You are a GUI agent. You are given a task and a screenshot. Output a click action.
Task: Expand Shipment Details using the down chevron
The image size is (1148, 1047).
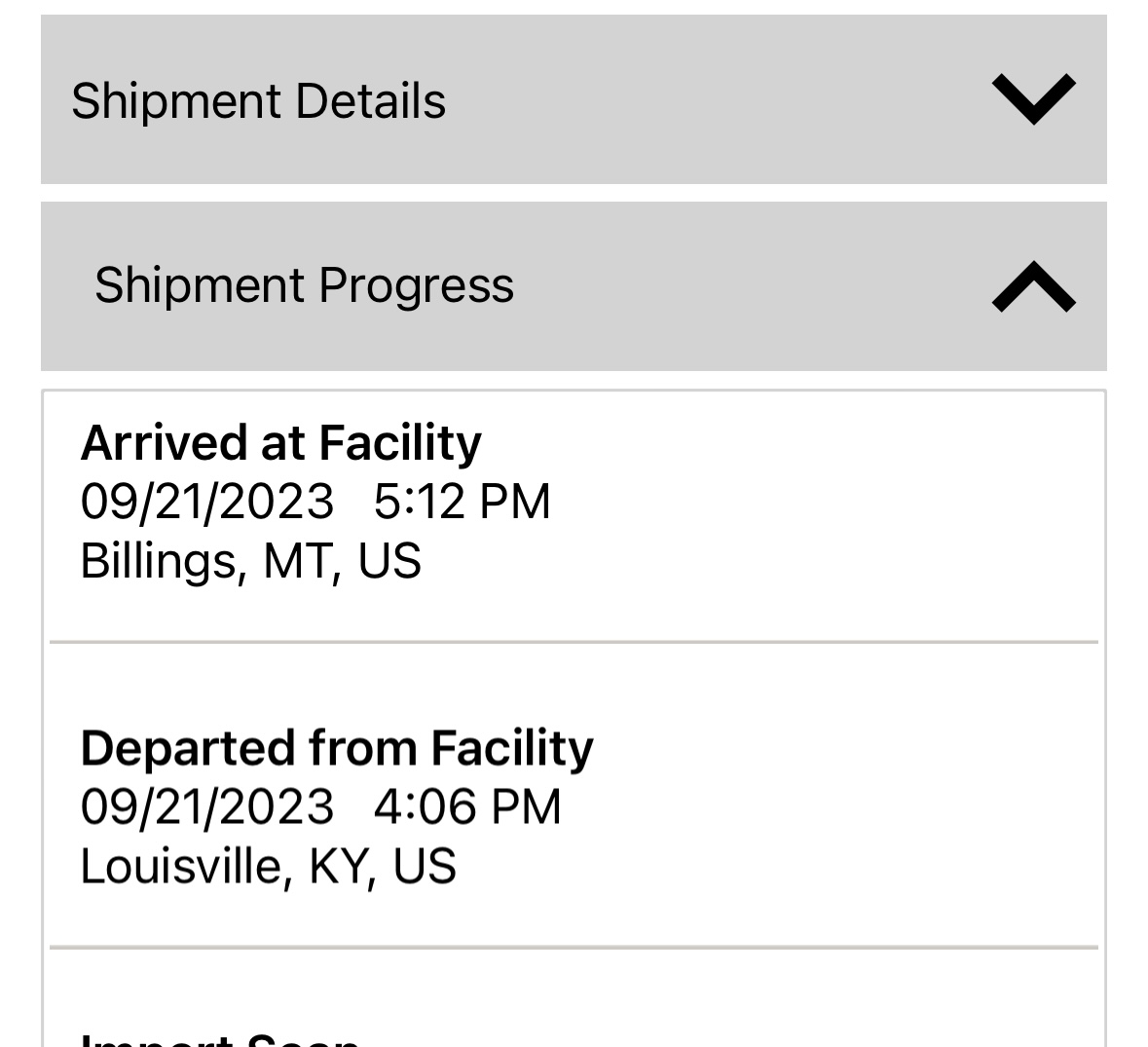click(1033, 98)
